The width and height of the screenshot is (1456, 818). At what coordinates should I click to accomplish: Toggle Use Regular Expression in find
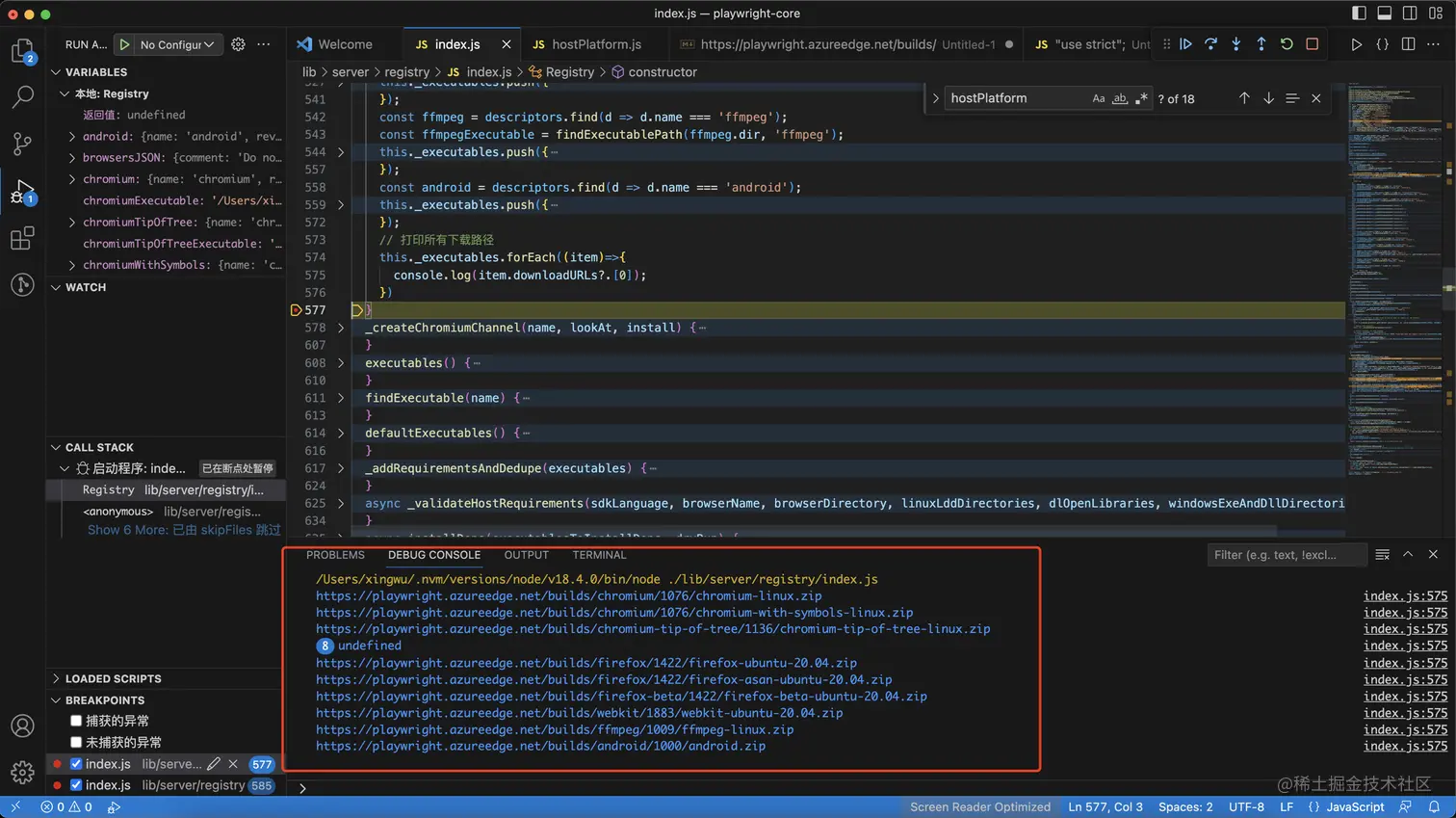click(x=1141, y=98)
